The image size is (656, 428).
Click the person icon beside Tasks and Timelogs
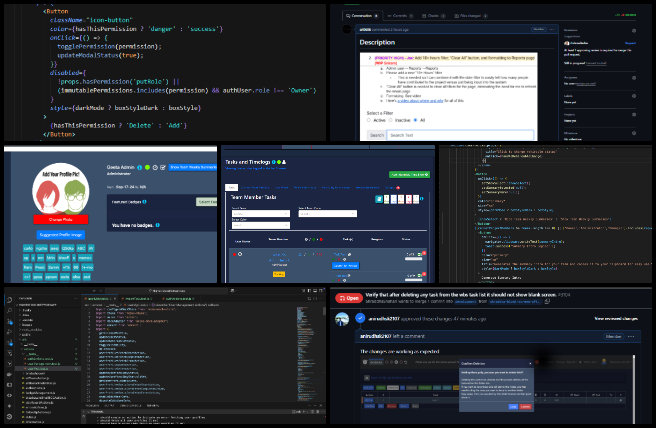[x=284, y=162]
